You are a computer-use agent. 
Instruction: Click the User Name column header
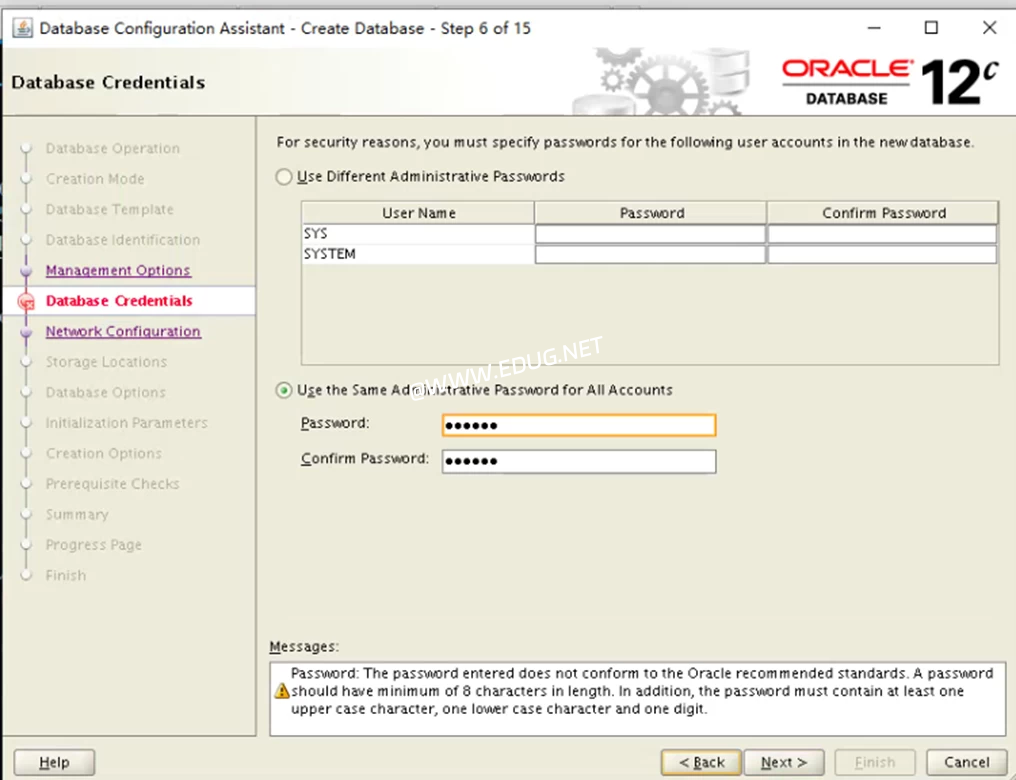(x=418, y=213)
